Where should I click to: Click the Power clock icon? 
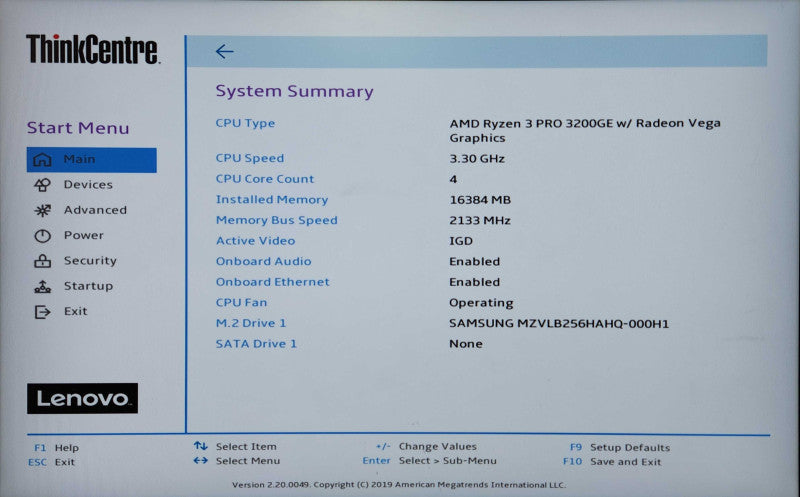pos(42,236)
